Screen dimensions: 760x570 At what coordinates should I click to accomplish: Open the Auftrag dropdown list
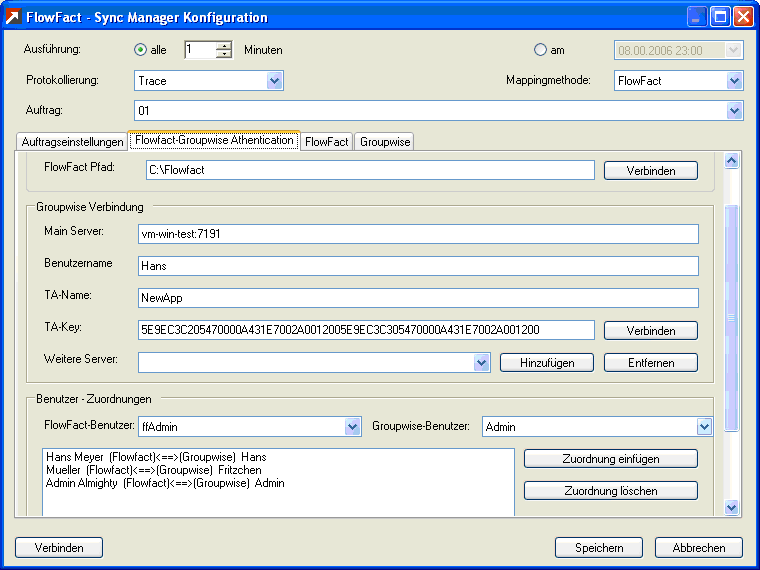pos(734,111)
